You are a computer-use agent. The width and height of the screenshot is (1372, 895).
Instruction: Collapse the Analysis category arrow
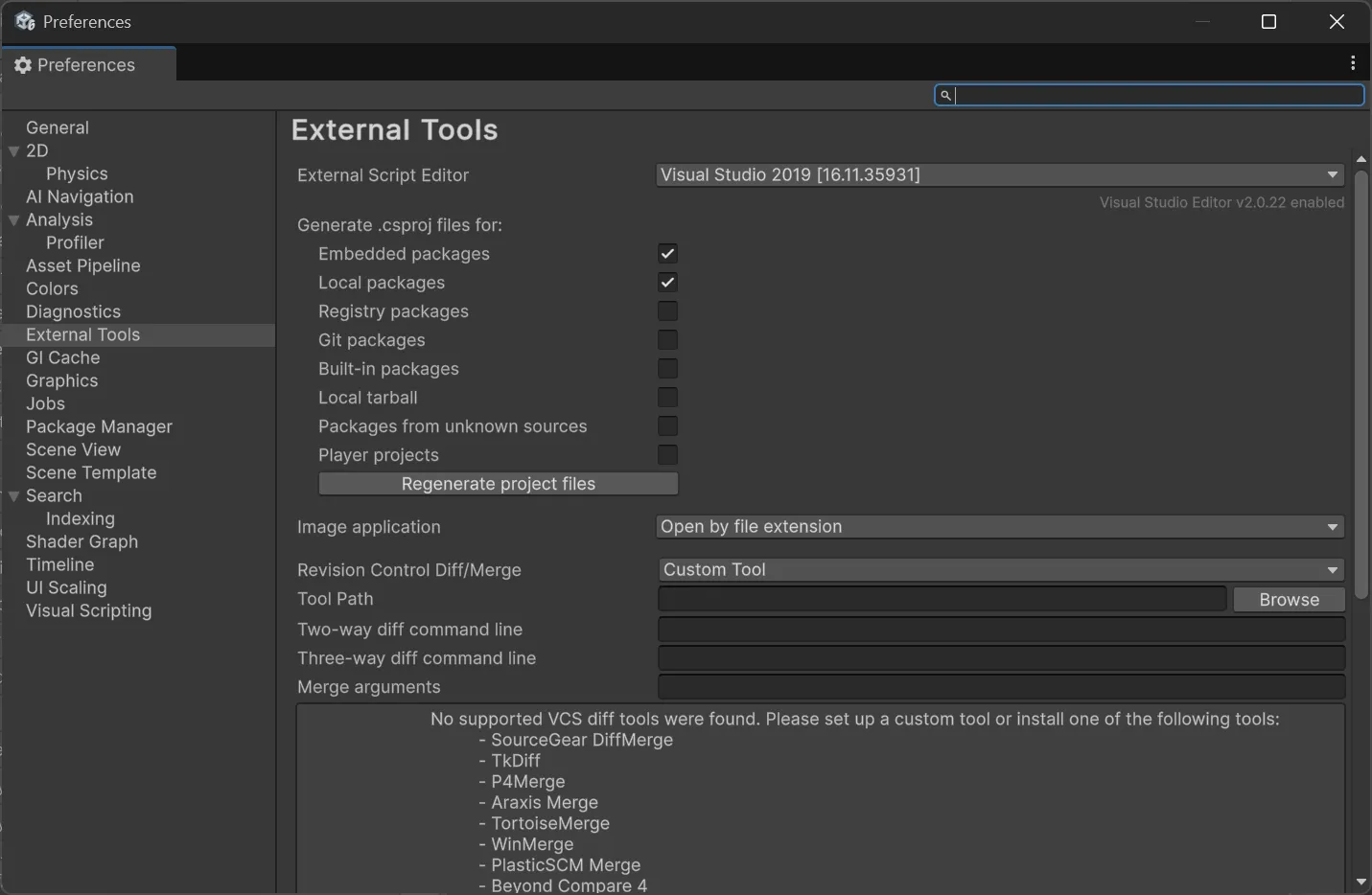13,220
